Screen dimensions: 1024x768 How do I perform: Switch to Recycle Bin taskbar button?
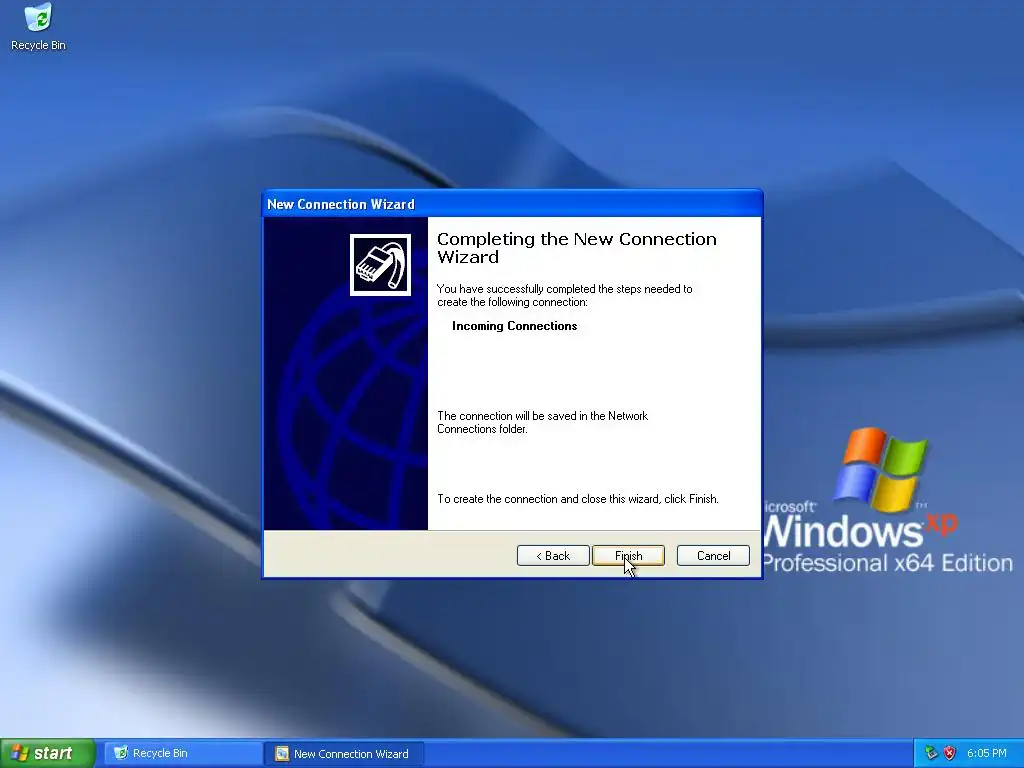coord(183,753)
